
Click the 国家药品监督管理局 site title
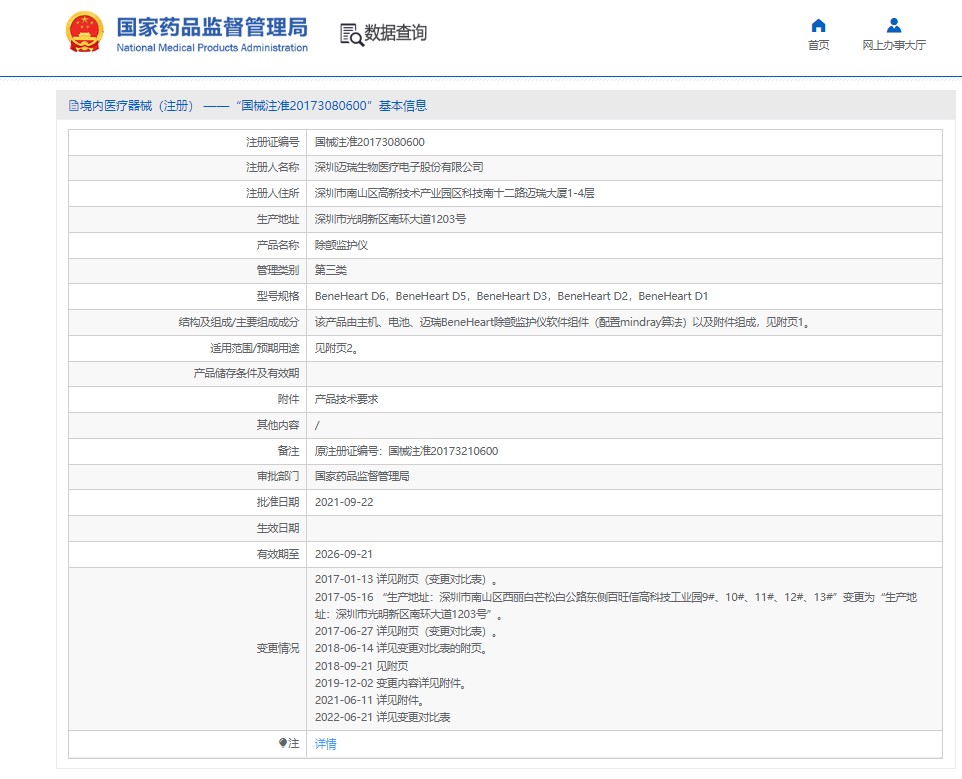(212, 27)
